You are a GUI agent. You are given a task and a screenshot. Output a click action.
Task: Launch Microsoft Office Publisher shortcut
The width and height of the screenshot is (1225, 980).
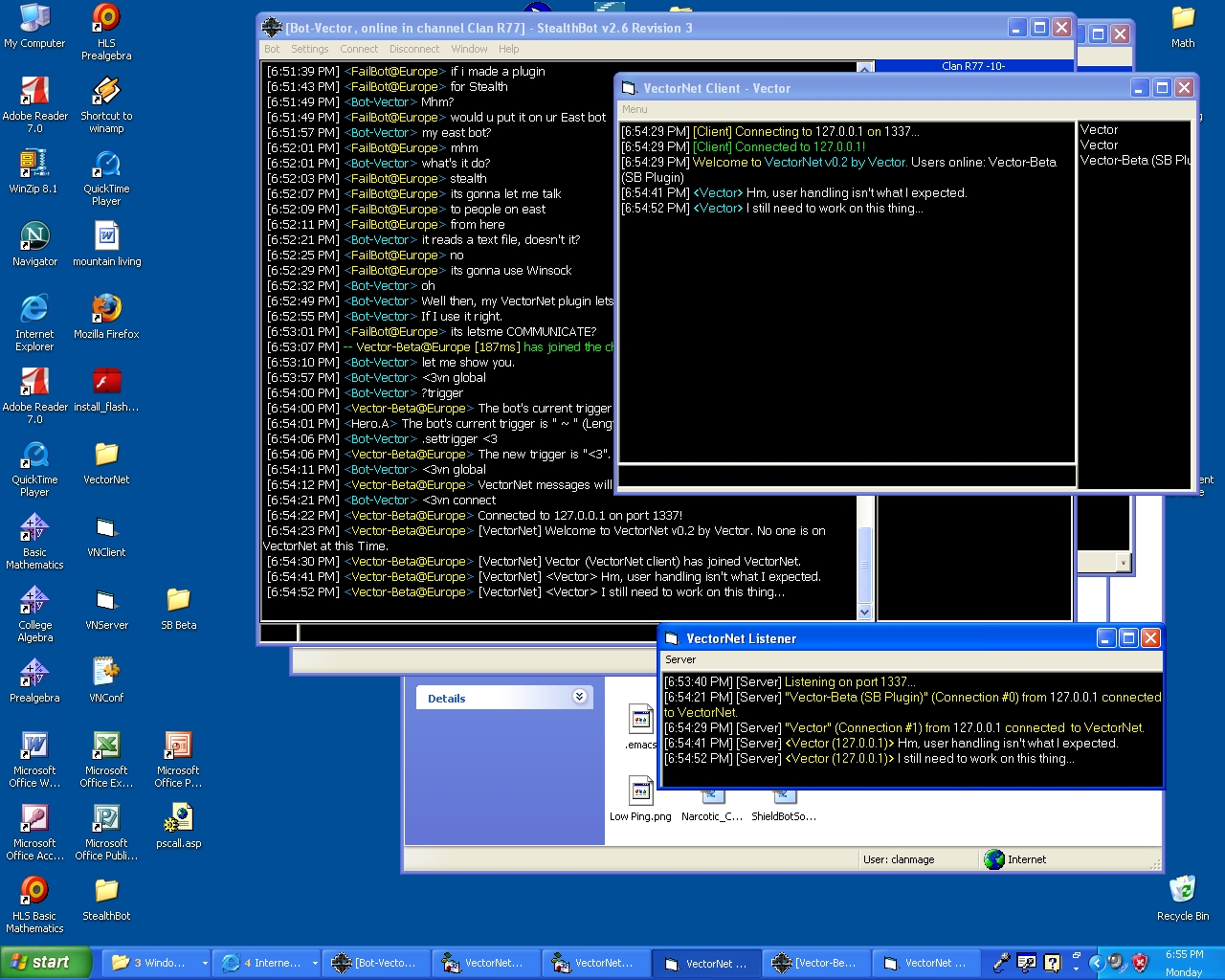106,832
